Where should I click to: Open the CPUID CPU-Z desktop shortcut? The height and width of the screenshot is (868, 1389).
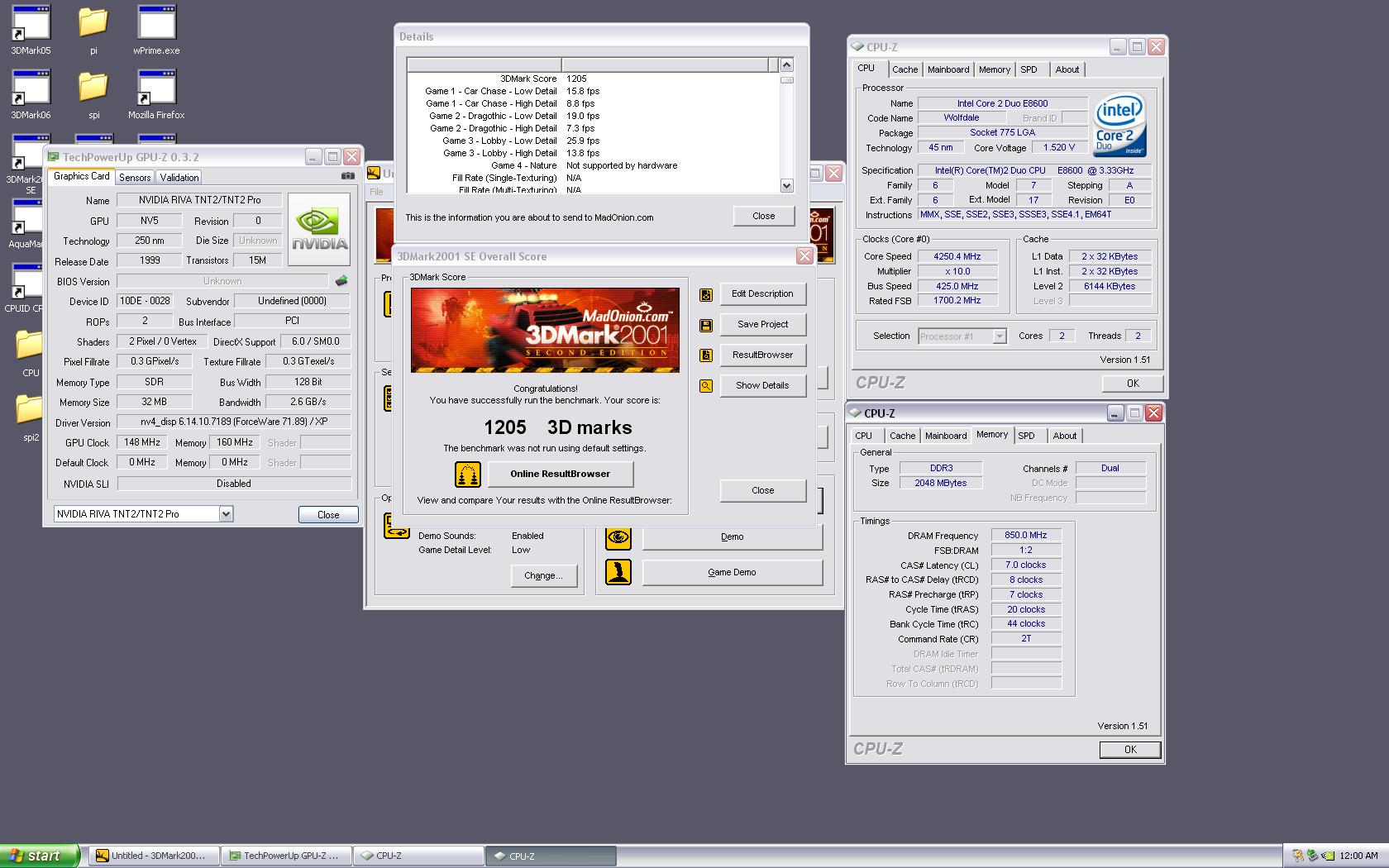26,288
